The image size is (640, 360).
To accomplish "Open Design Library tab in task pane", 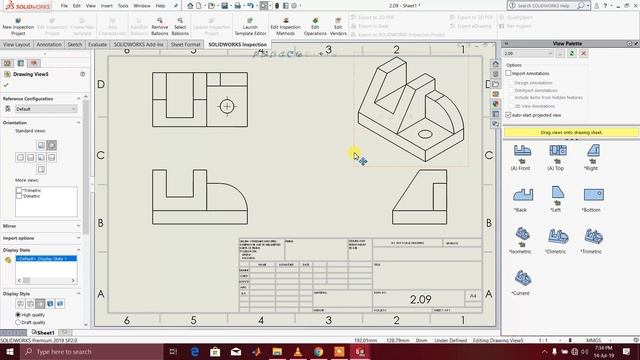I will [496, 74].
